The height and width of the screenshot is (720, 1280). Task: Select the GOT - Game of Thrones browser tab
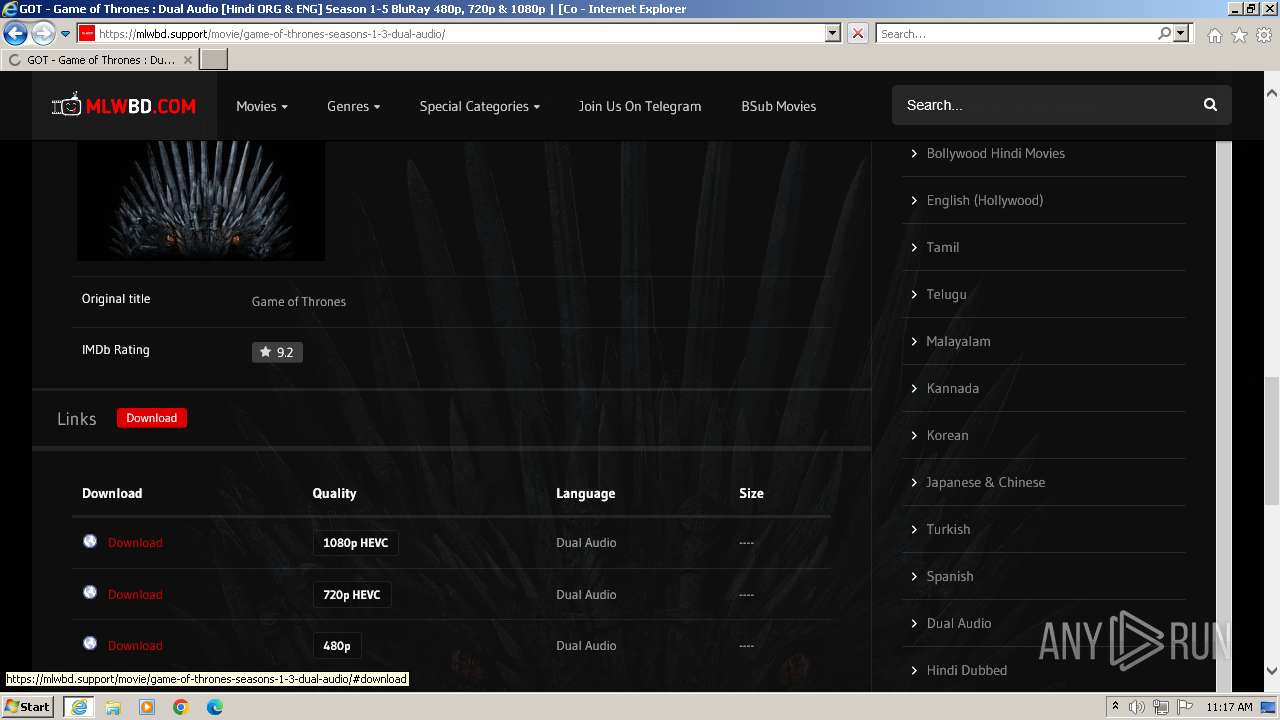click(99, 60)
